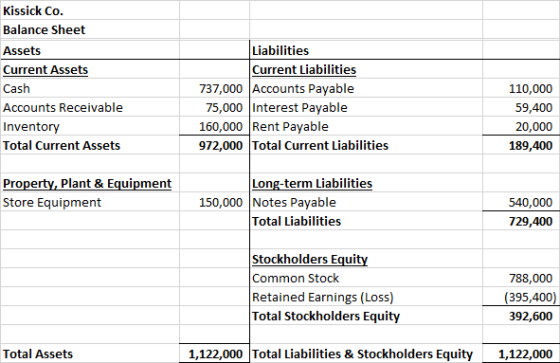
Task: Select the 75,000 receivable value
Action: (224, 108)
